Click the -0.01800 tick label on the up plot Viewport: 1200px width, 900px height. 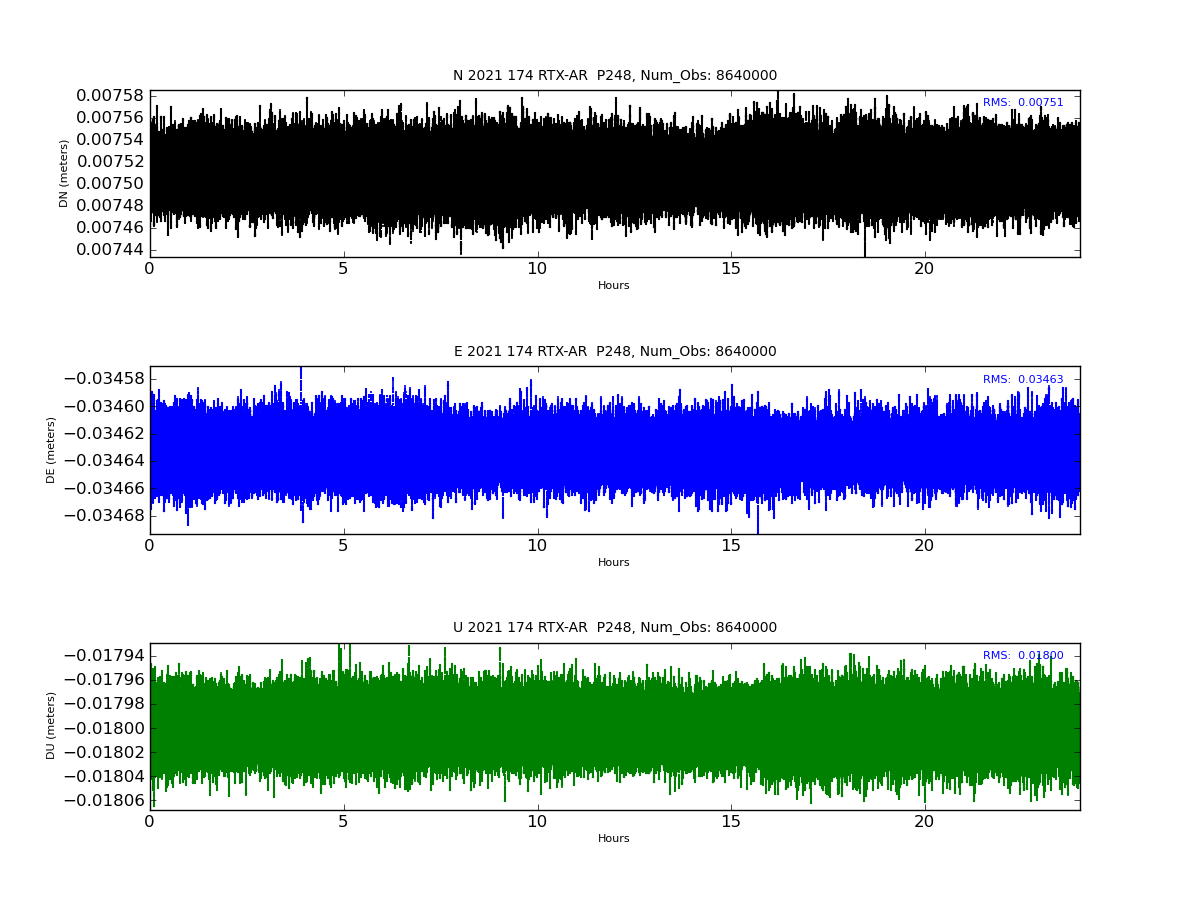[104, 728]
